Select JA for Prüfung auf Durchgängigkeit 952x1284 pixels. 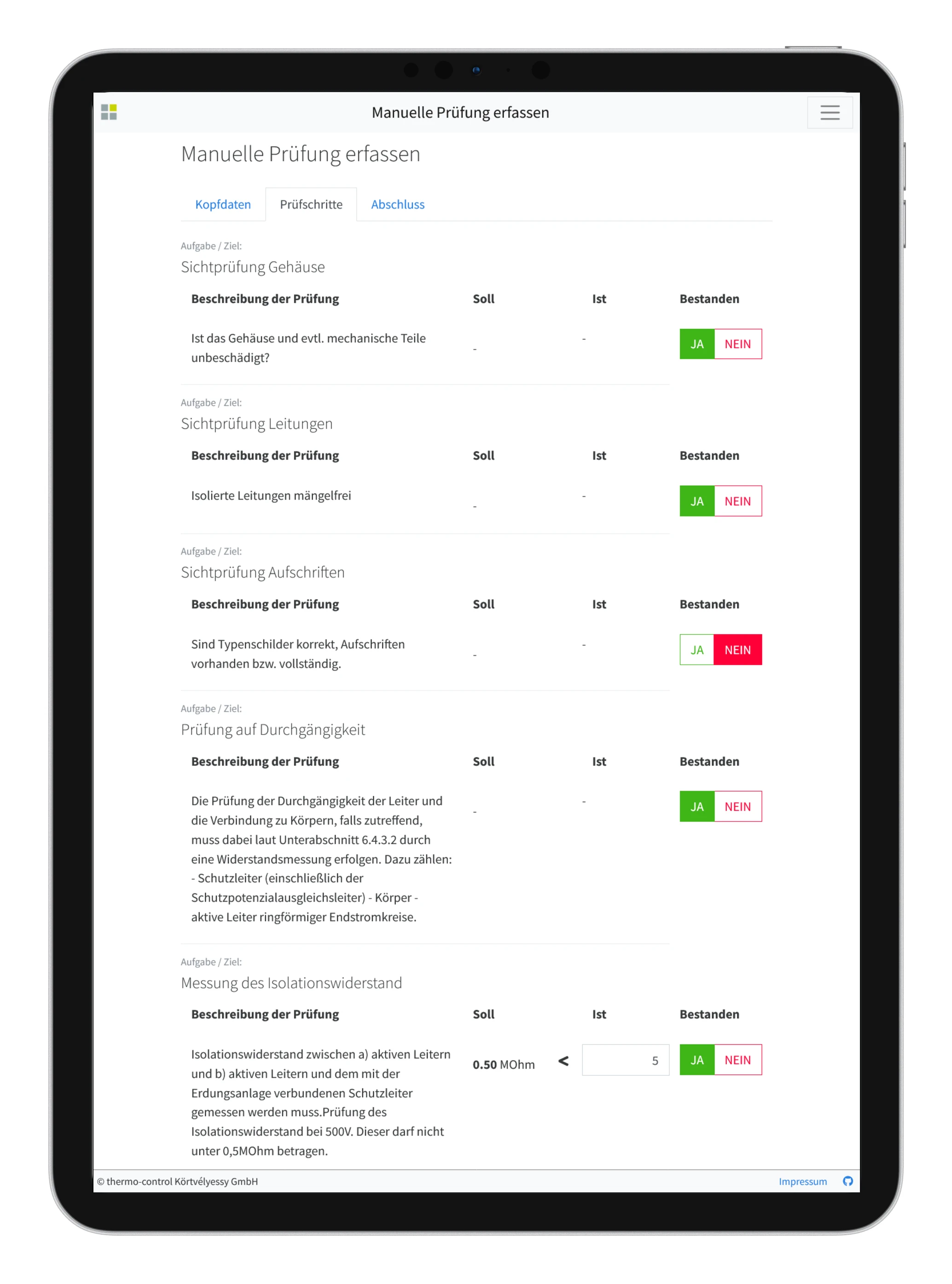tap(697, 805)
